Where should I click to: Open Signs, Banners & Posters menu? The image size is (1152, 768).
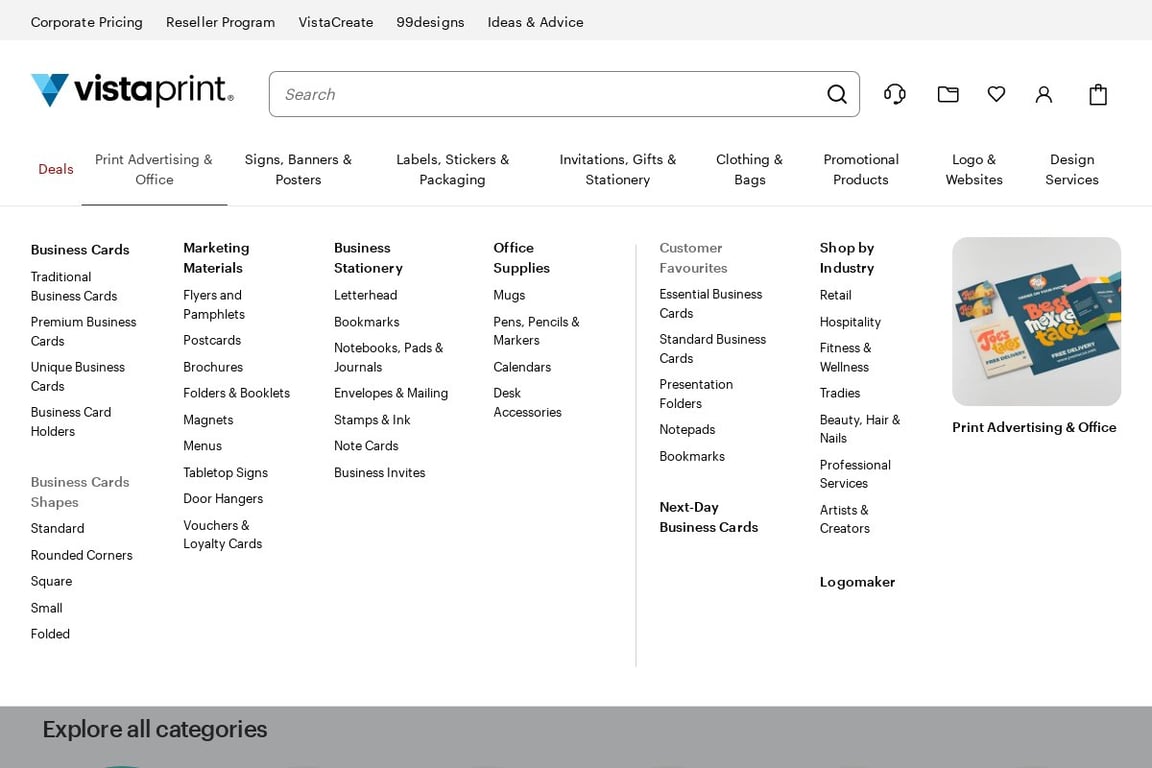(x=298, y=170)
